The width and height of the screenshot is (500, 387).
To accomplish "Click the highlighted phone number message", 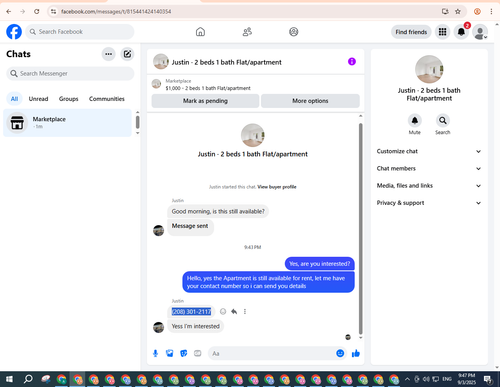I will tap(191, 311).
